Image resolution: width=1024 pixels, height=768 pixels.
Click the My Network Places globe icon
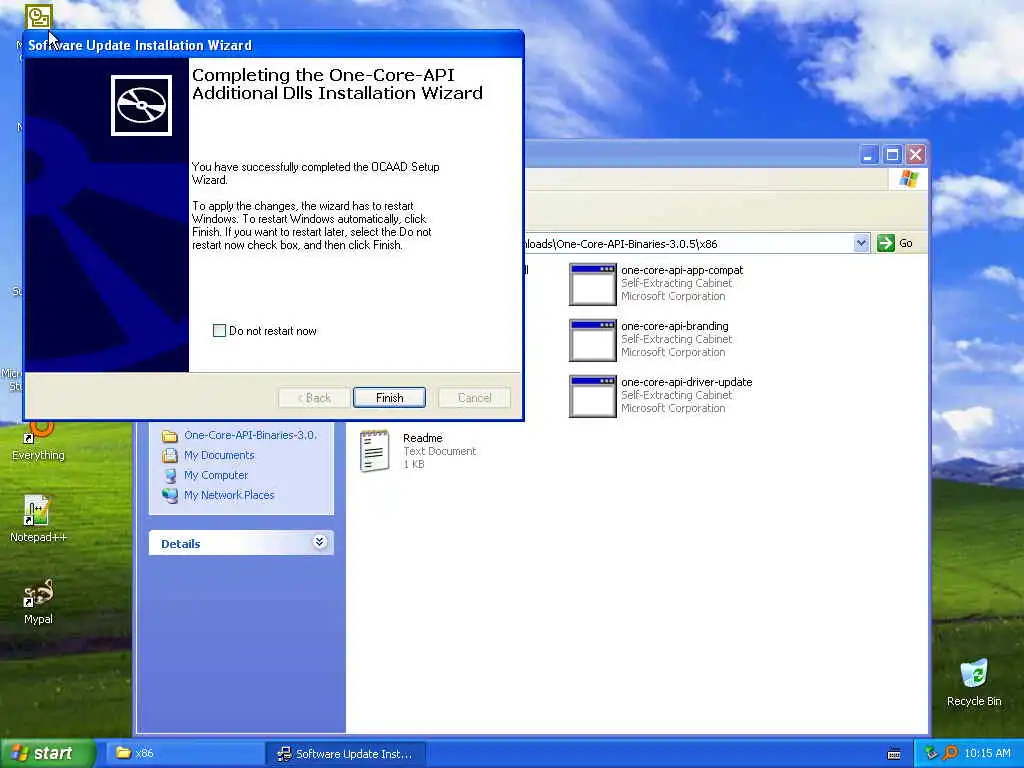[170, 495]
